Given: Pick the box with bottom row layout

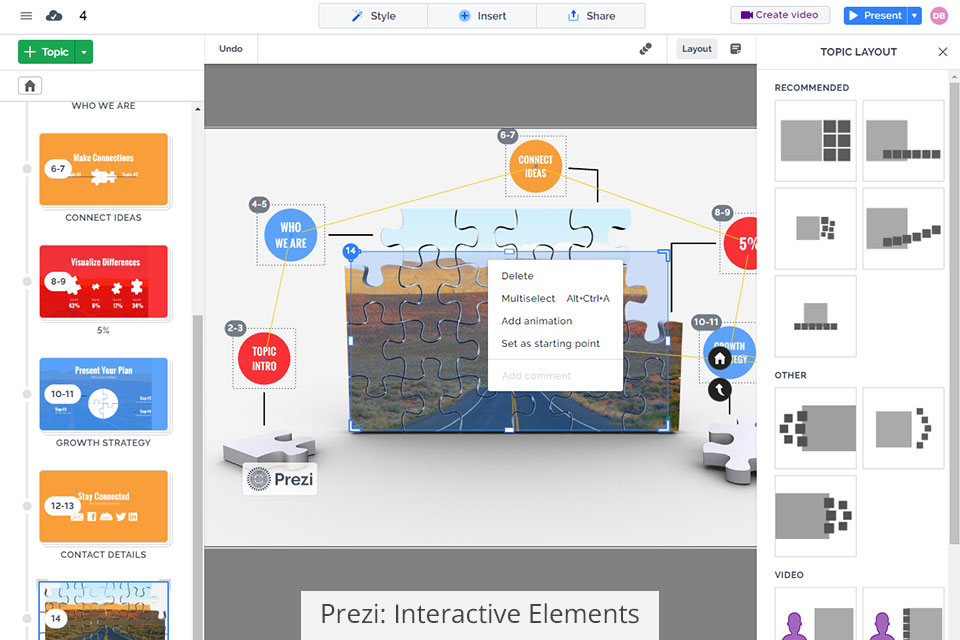Looking at the screenshot, I should [903, 140].
